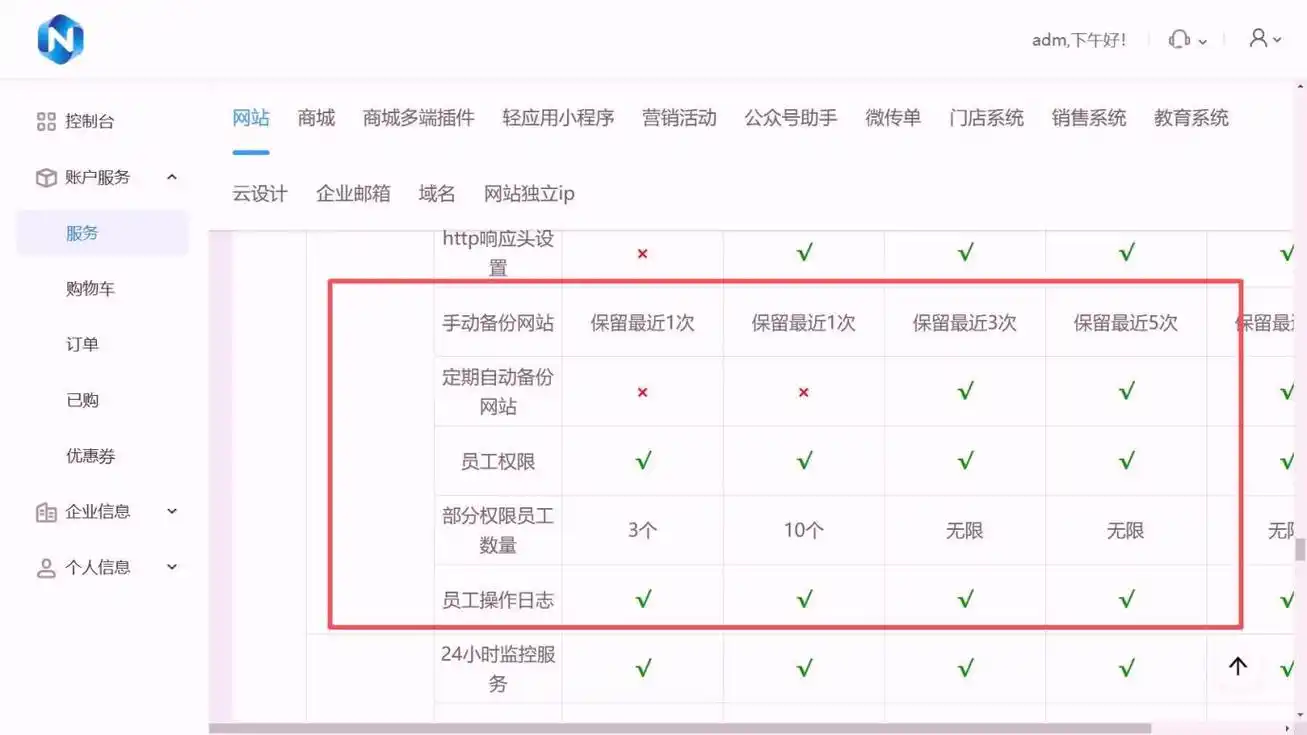Click the 账户服务 package icon
This screenshot has height=735, width=1307.
tap(46, 177)
